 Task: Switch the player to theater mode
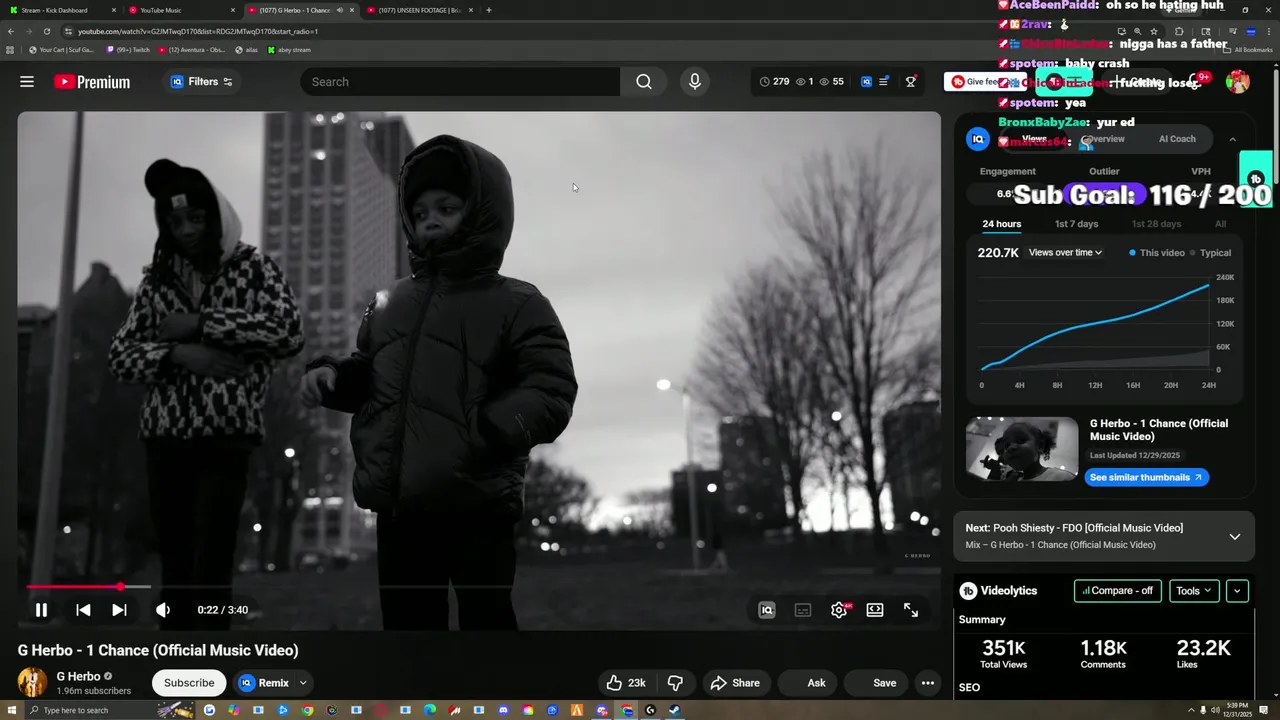tap(875, 610)
